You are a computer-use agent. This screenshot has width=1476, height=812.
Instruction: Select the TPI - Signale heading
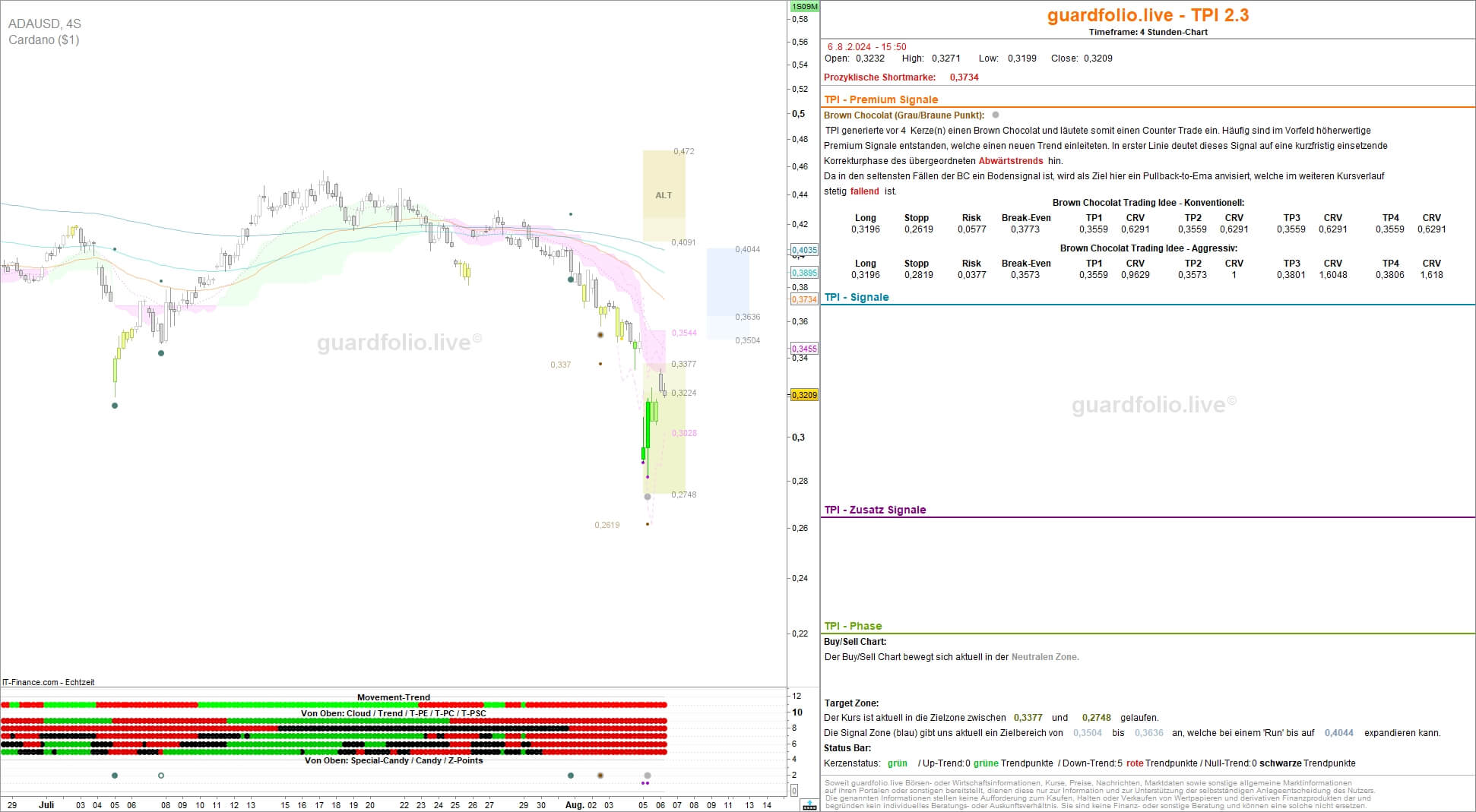coord(857,297)
